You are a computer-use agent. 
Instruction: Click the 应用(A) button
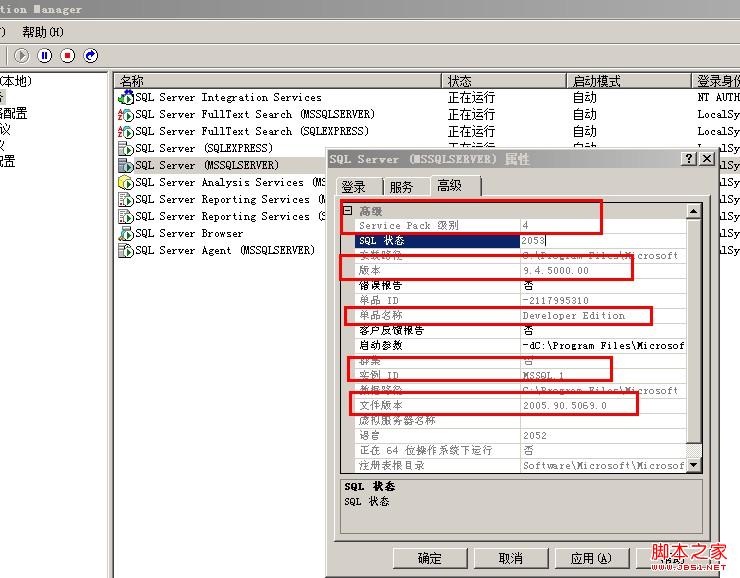click(x=592, y=558)
